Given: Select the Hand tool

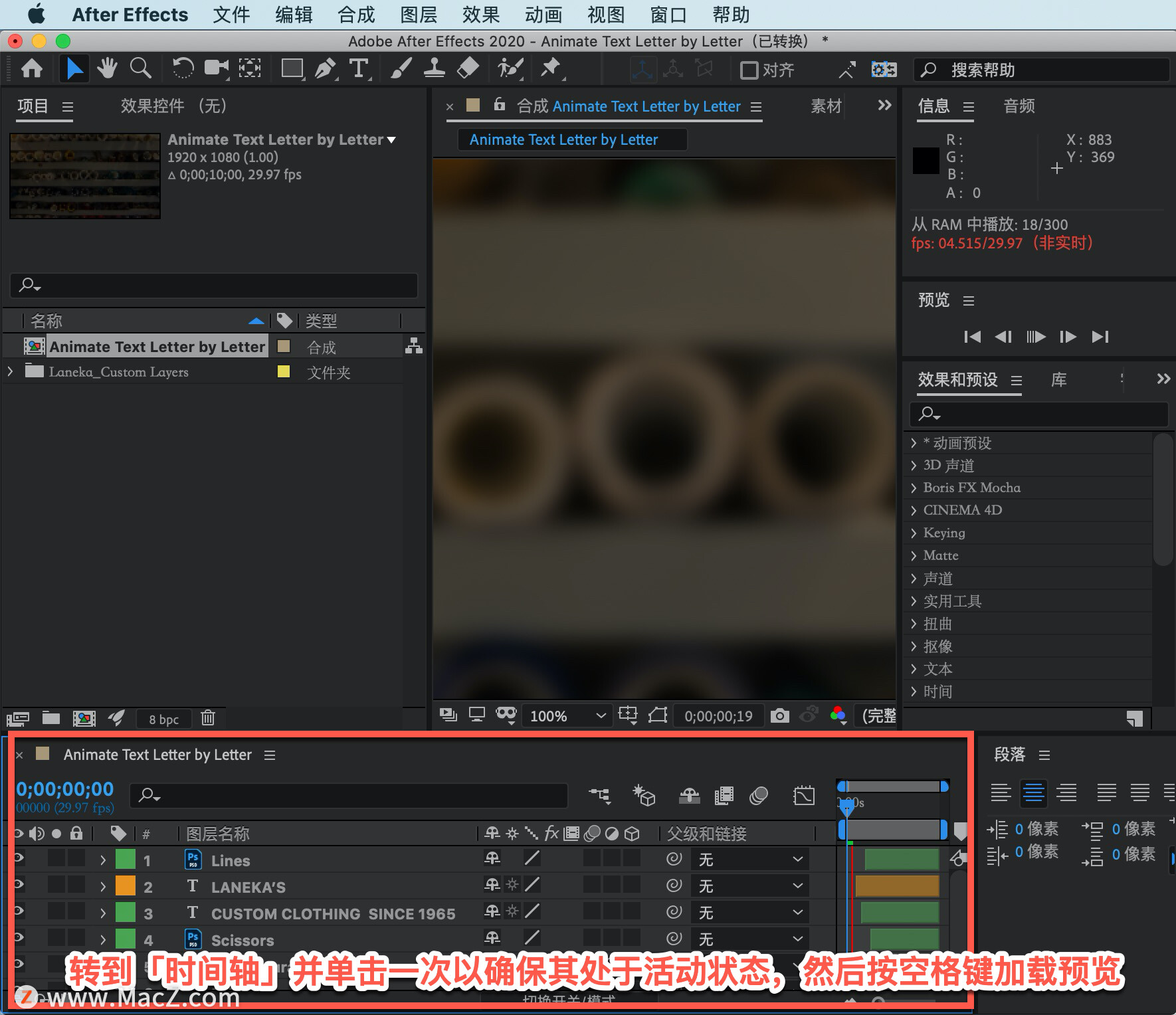Looking at the screenshot, I should pos(107,68).
